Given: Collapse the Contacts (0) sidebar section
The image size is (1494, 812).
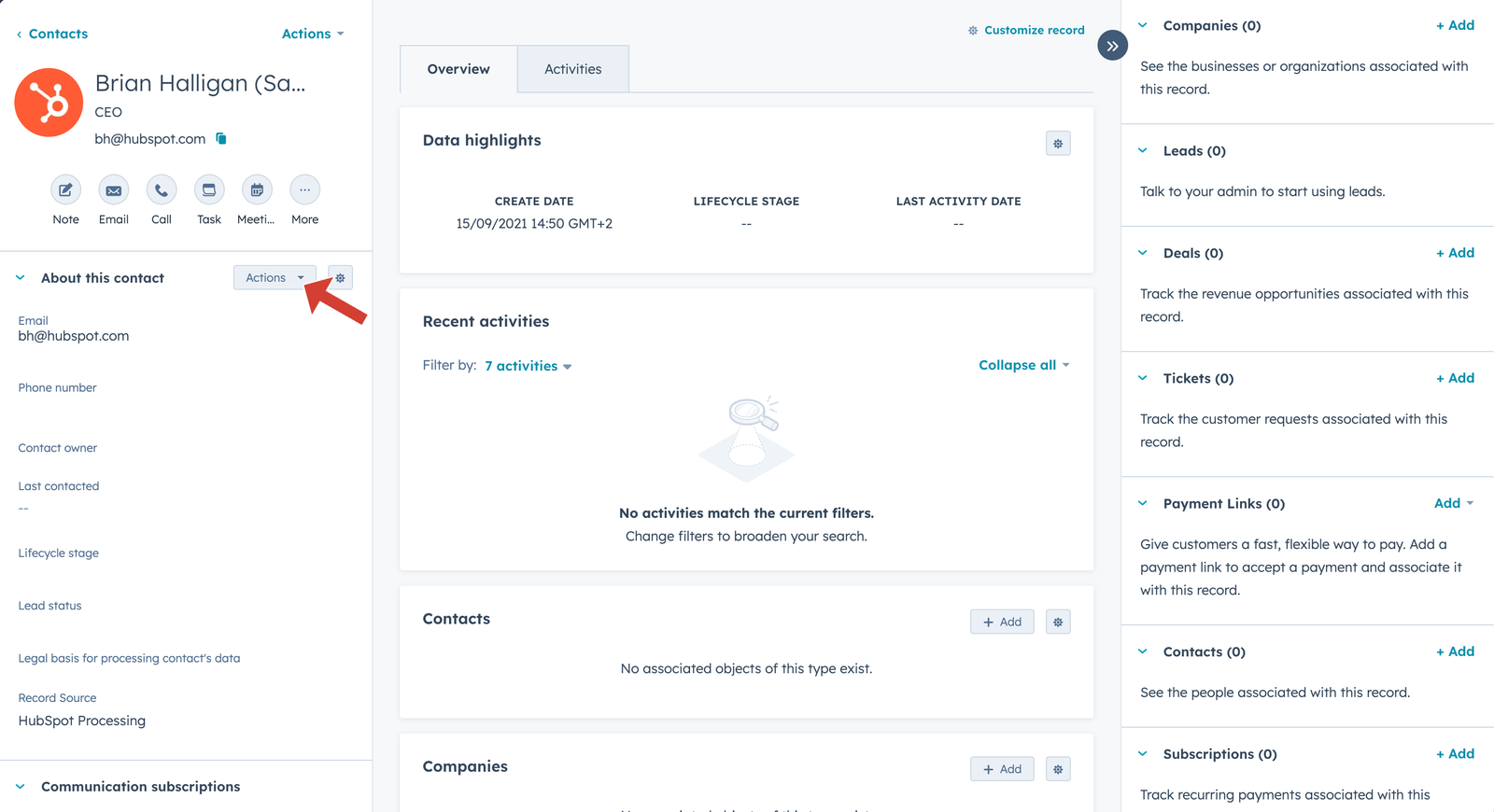Looking at the screenshot, I should pyautogui.click(x=1143, y=651).
